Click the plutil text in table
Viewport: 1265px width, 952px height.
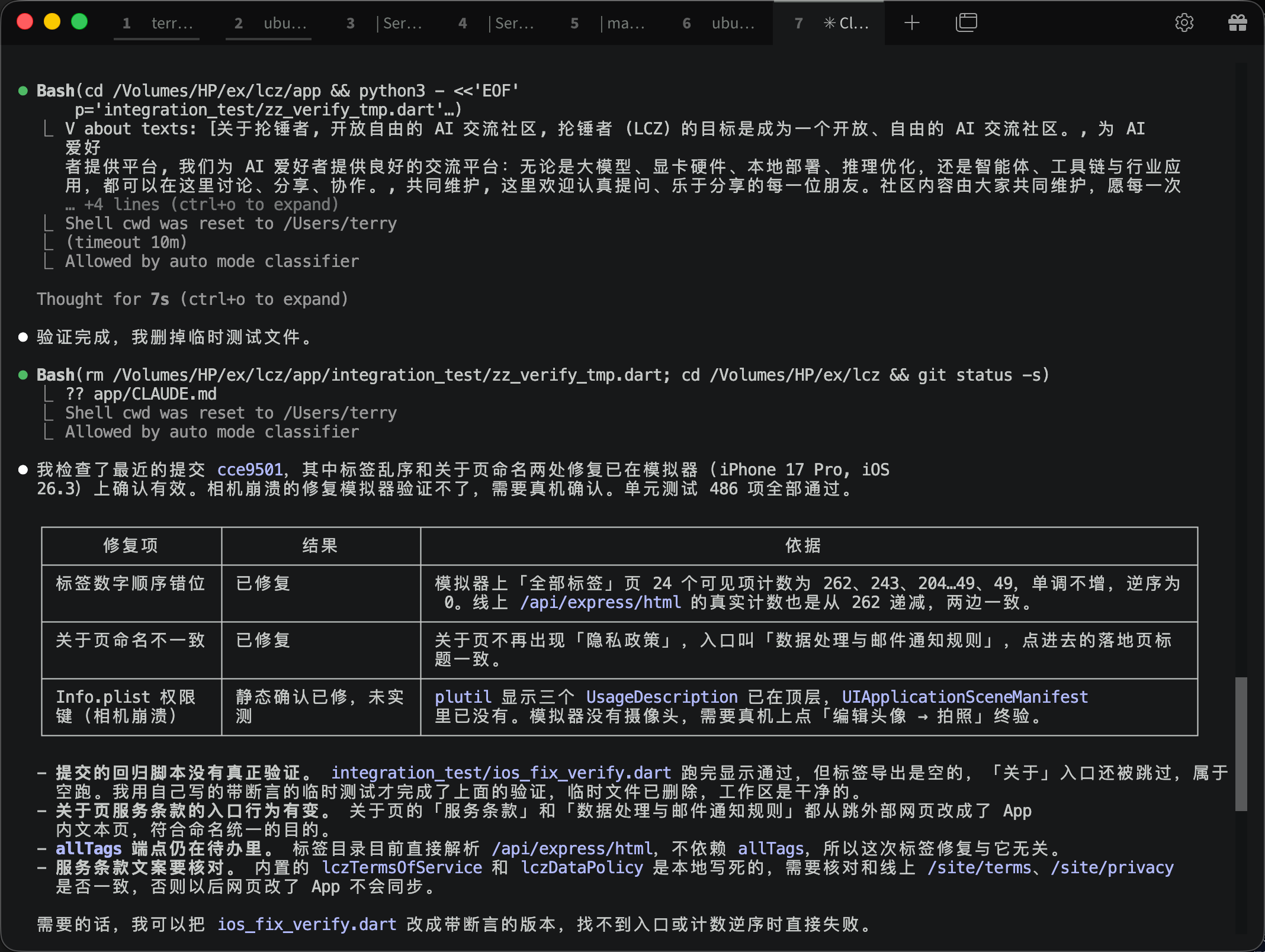pos(463,697)
